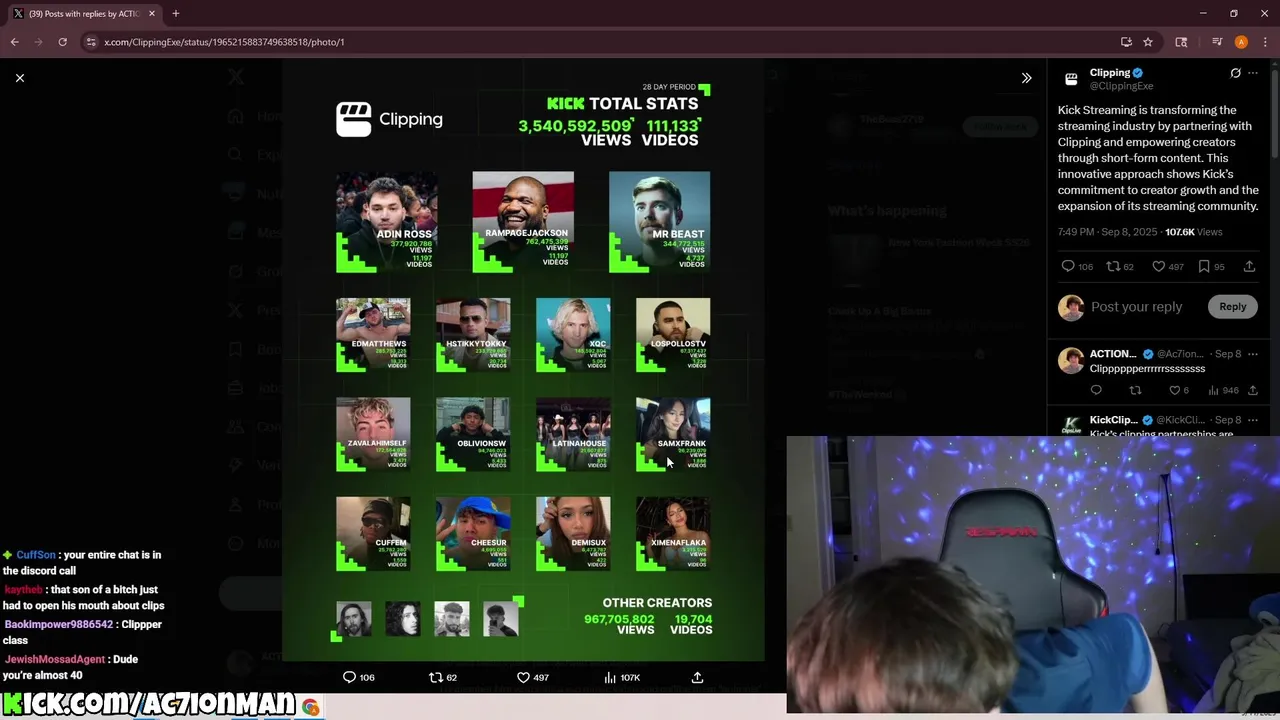Click the share icon in the side panel post actions
This screenshot has height=720, width=1280.
[1249, 266]
